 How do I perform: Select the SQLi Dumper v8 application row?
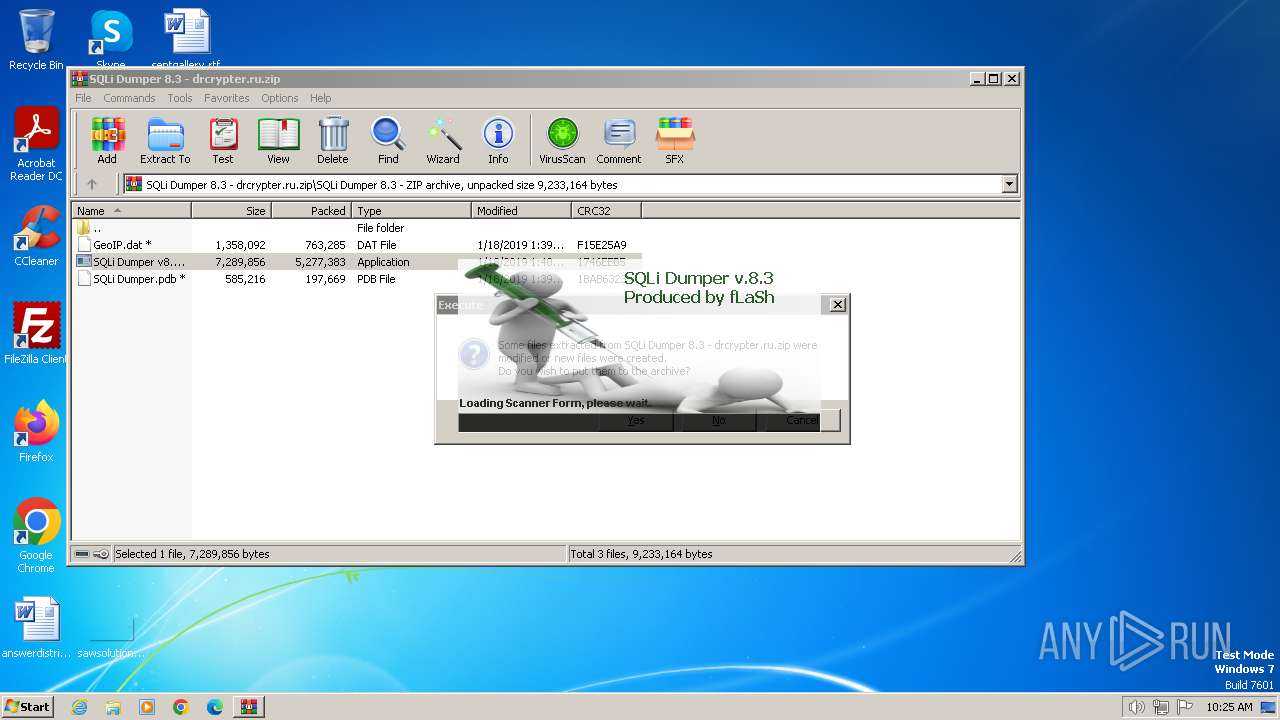(357, 262)
